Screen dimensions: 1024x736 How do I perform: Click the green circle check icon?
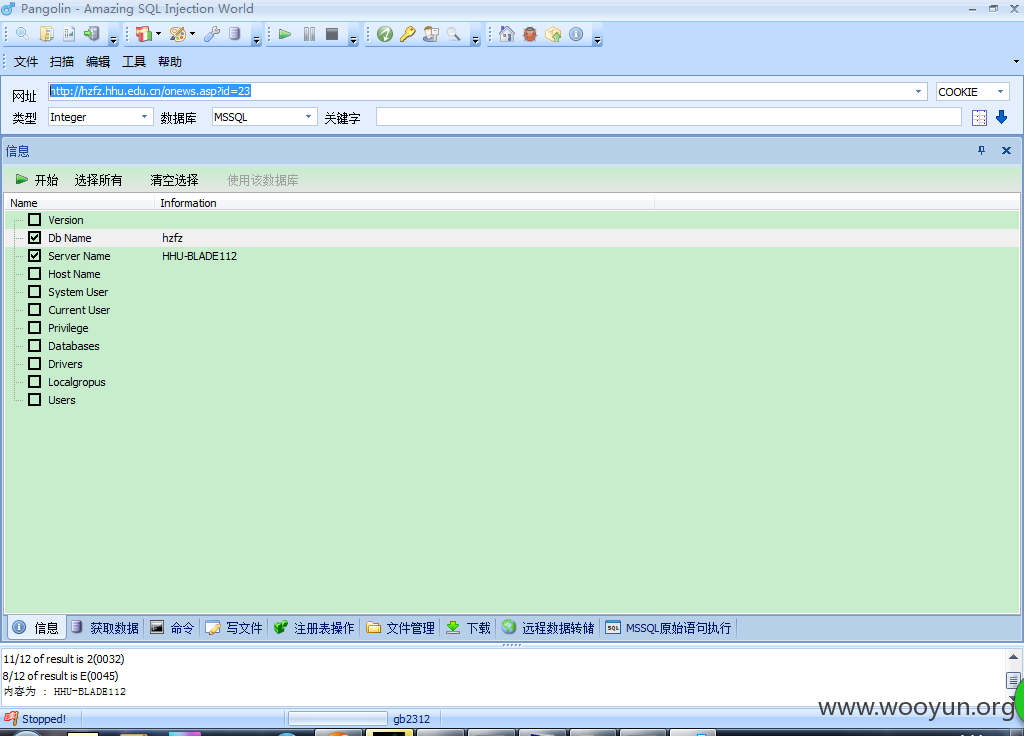click(x=385, y=34)
